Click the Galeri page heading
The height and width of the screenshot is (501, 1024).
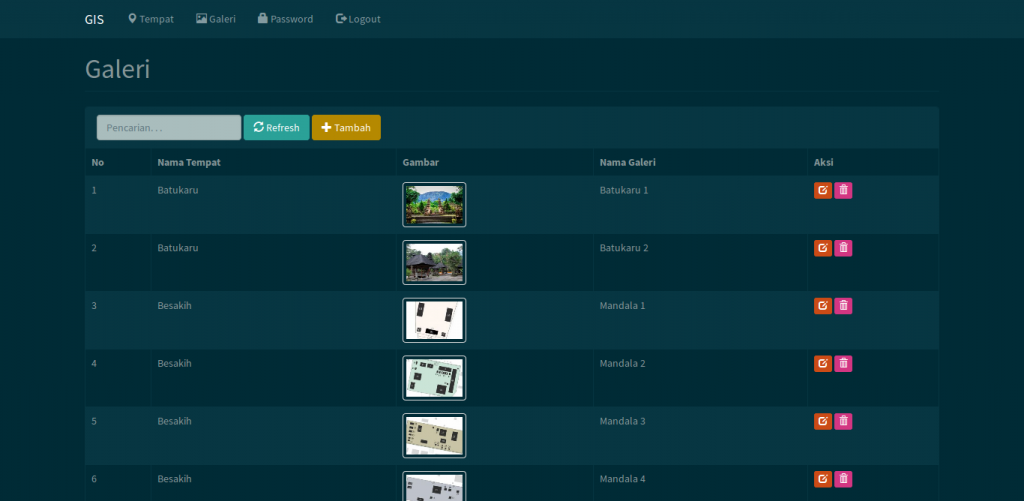point(118,69)
